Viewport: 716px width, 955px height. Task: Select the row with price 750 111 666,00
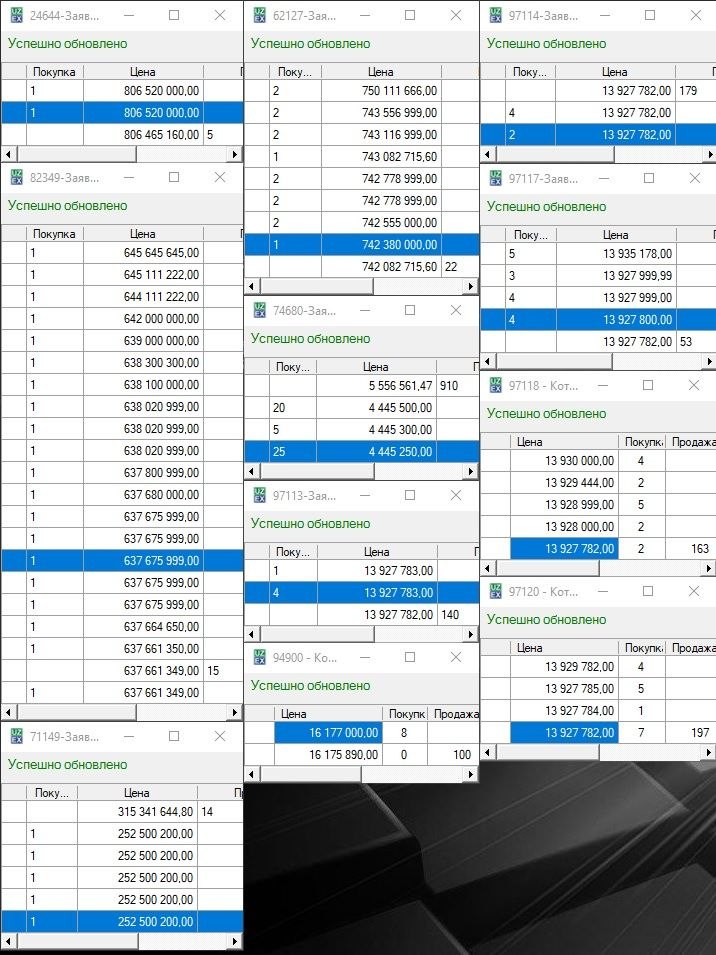click(x=362, y=91)
